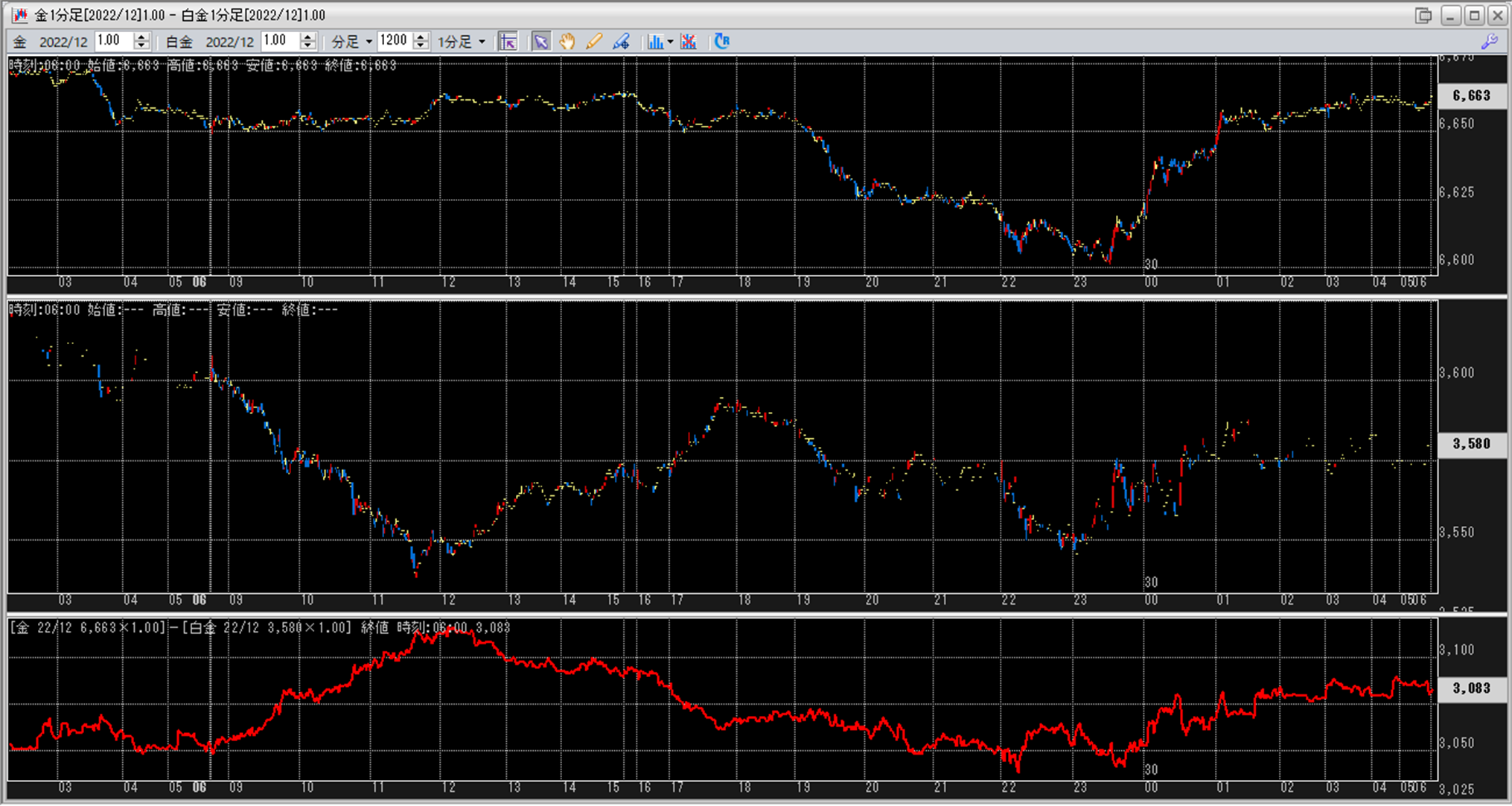Open the 1分足 interval dropdown
Image resolution: width=1512 pixels, height=806 pixels.
click(482, 42)
